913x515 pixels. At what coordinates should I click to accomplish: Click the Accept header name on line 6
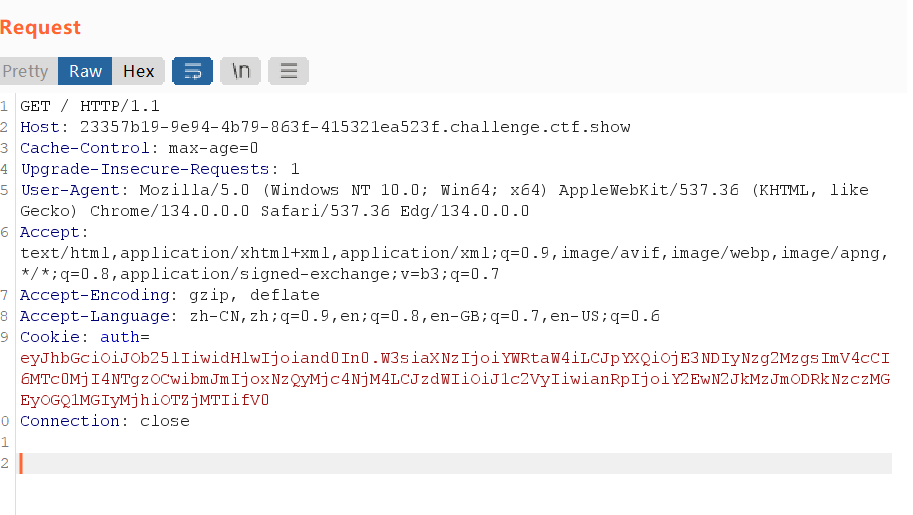[49, 232]
